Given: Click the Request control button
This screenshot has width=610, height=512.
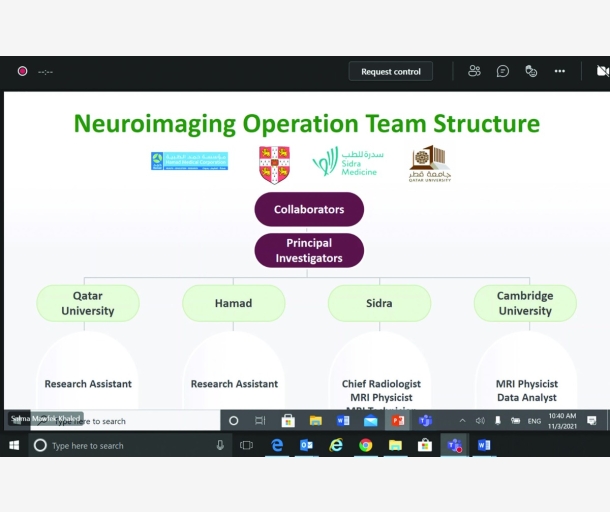Looking at the screenshot, I should (391, 72).
